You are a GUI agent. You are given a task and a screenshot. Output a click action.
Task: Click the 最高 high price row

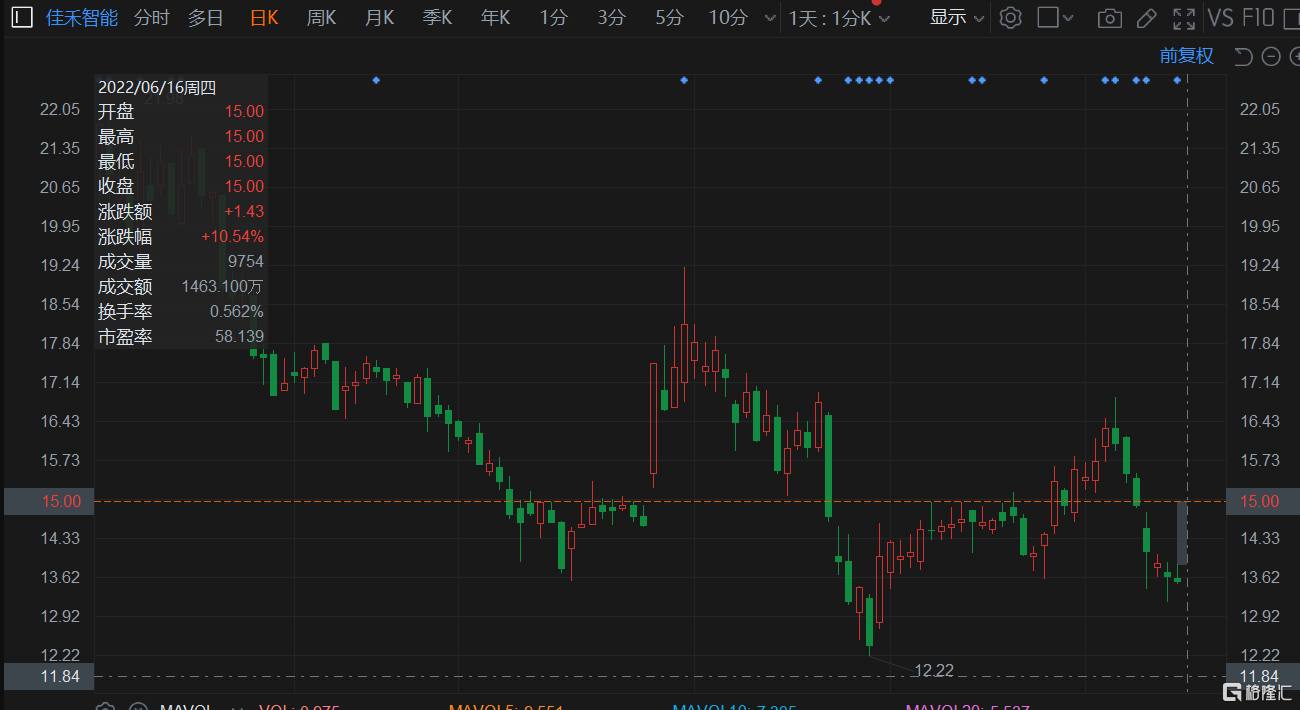181,137
